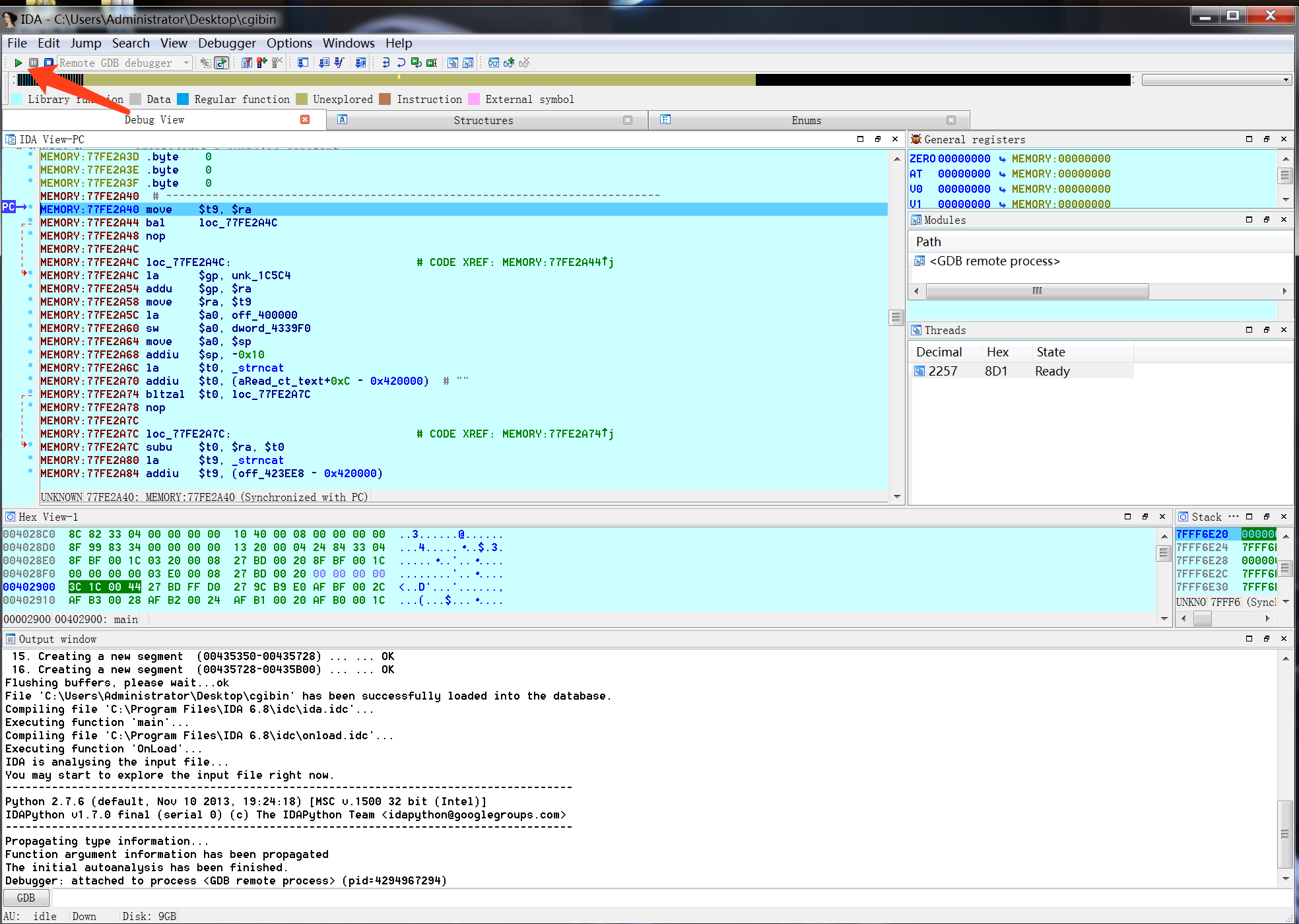Open the Edit menu
Screen dimensions: 1299x924
pos(49,43)
